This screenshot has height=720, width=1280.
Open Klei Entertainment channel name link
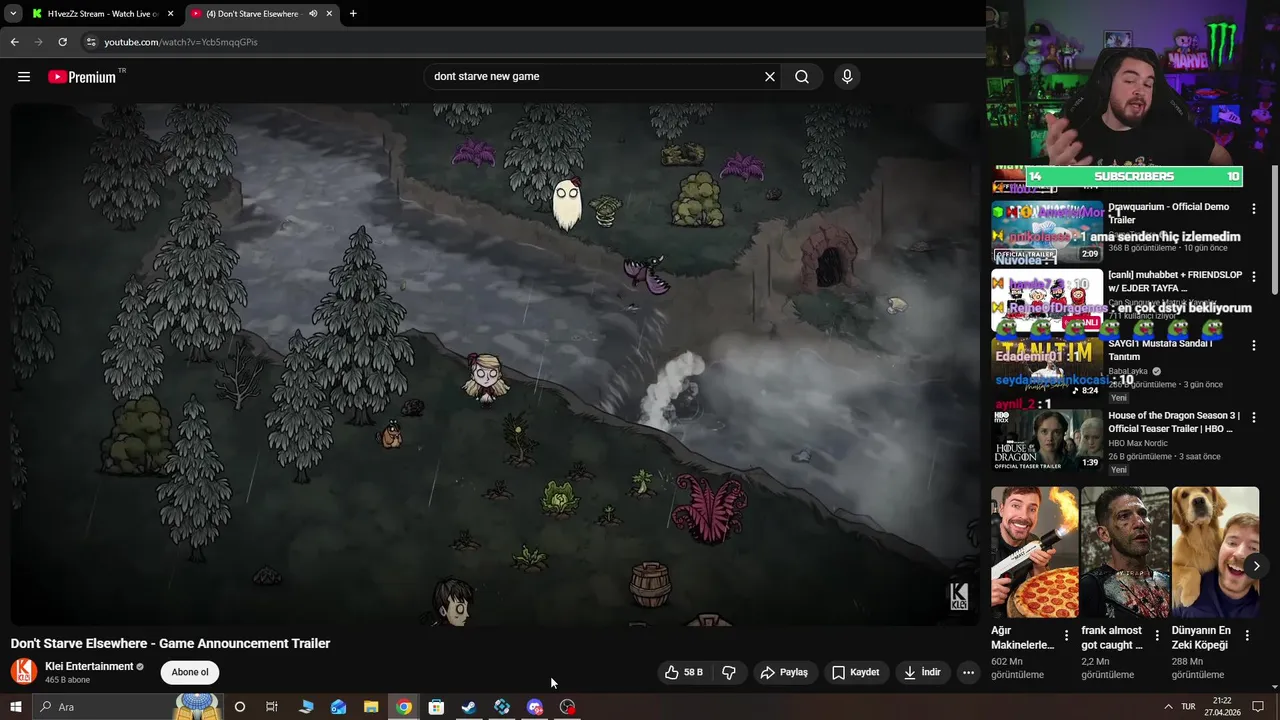point(89,666)
